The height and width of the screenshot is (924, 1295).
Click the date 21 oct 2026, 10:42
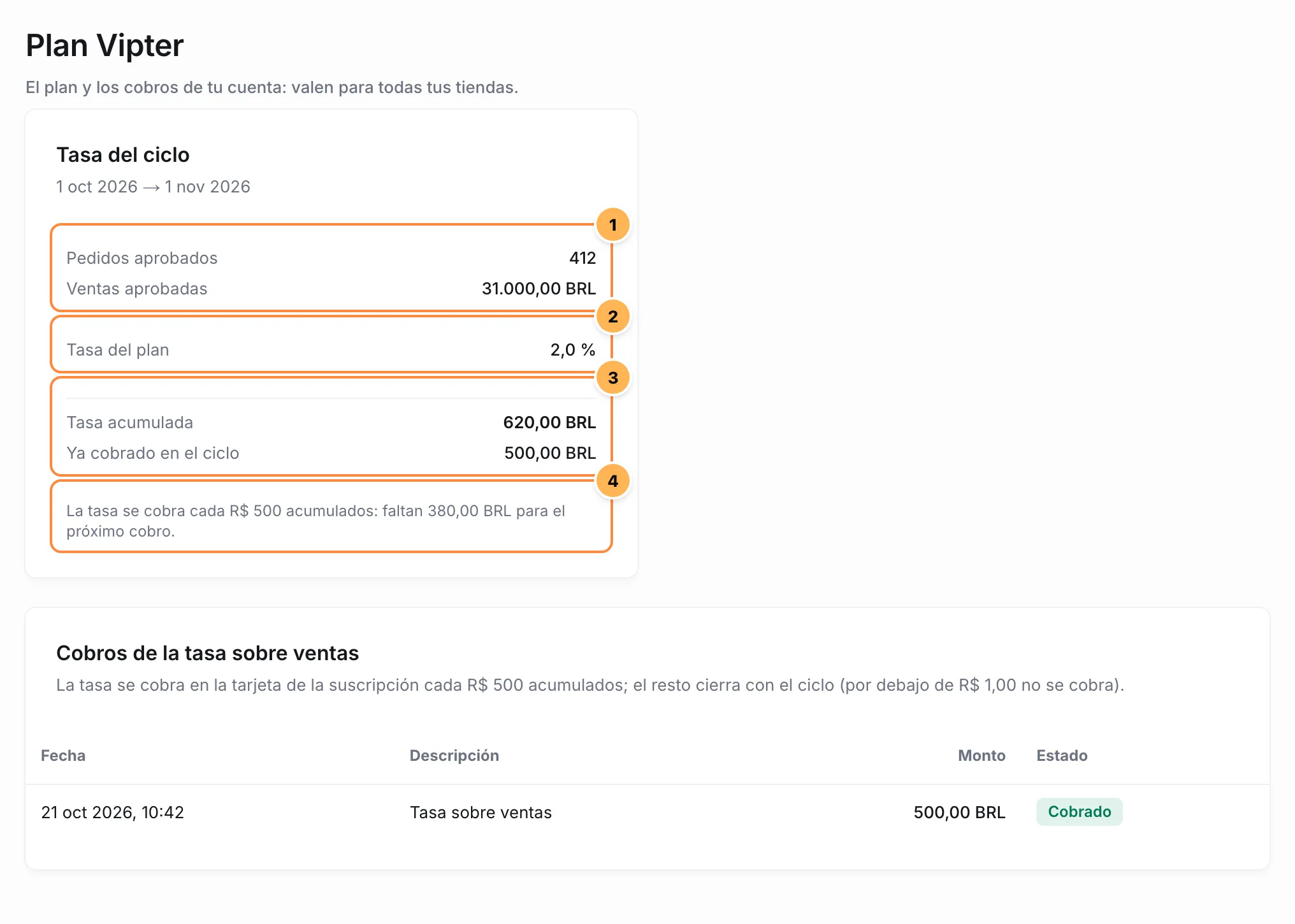coord(113,812)
